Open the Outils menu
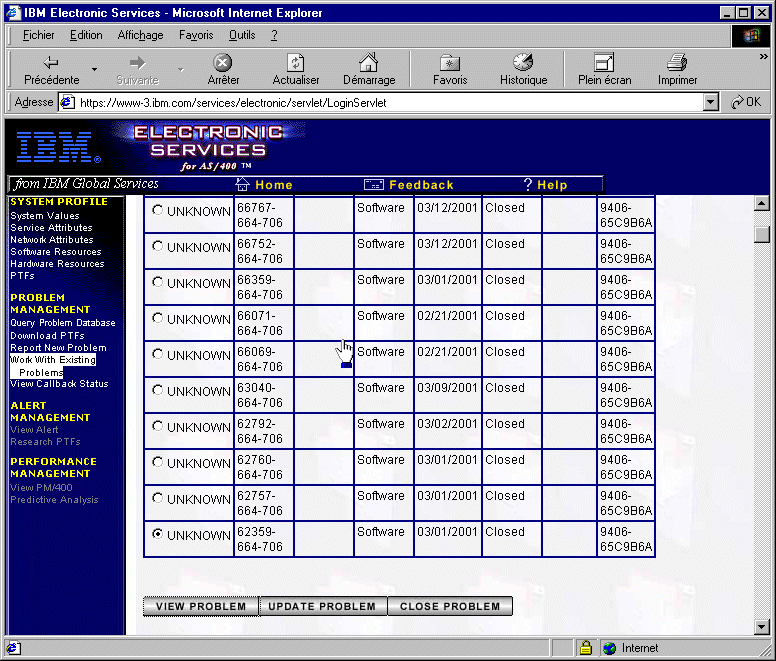The image size is (776, 661). tap(242, 35)
